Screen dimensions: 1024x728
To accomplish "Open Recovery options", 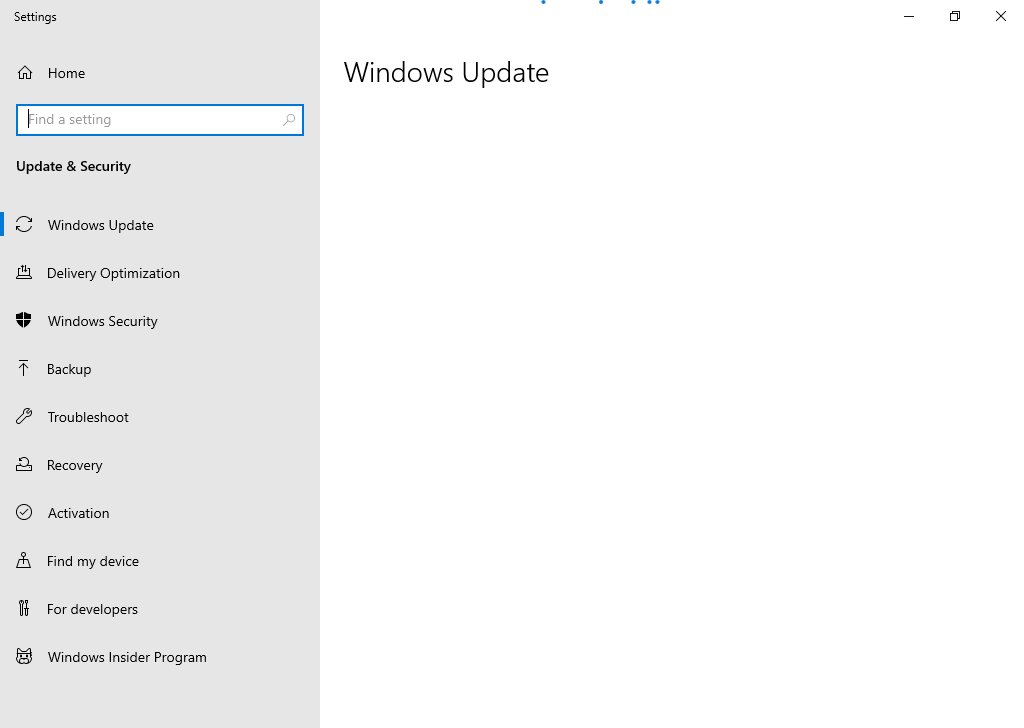I will click(x=160, y=465).
